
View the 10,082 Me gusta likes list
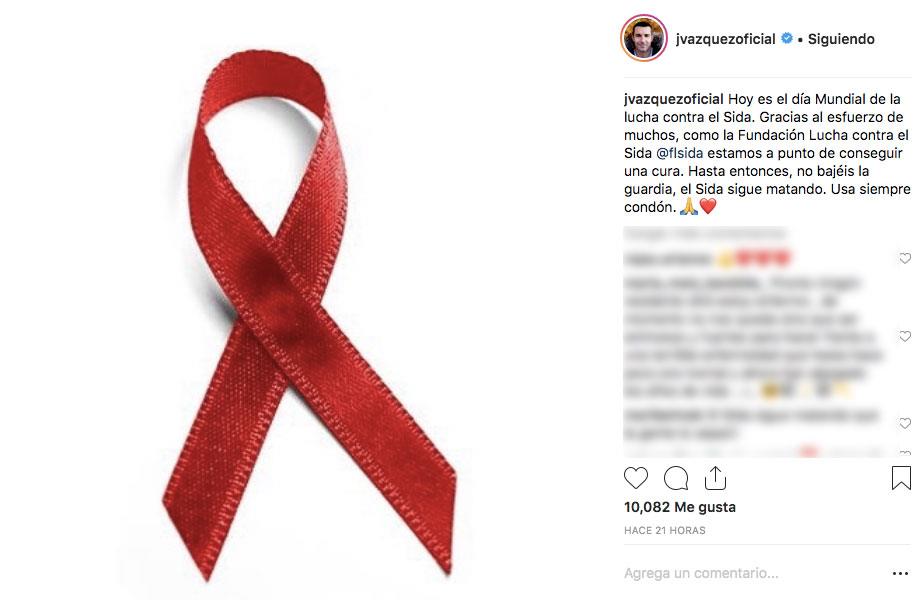point(679,507)
